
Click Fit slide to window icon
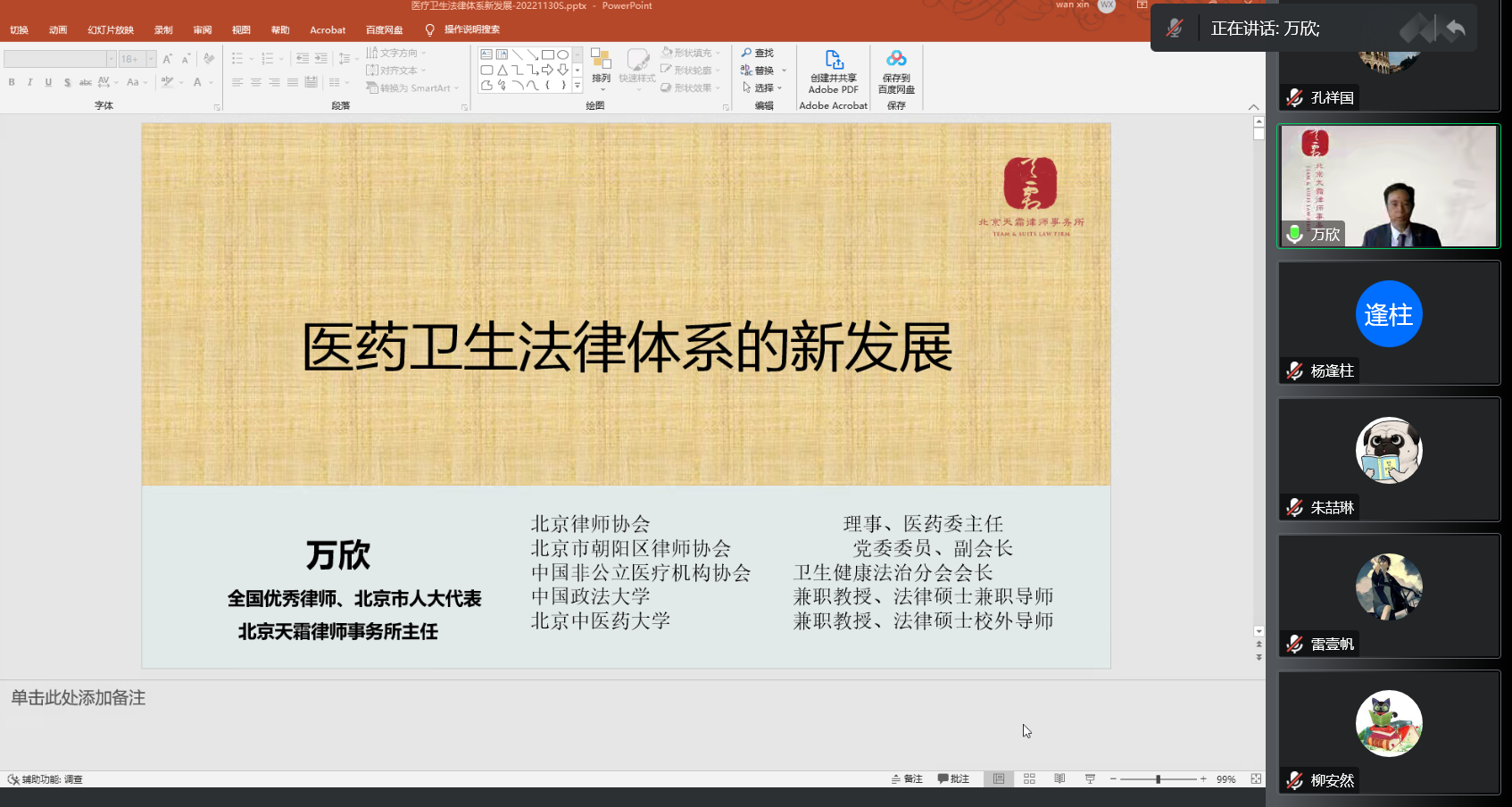tap(1256, 779)
